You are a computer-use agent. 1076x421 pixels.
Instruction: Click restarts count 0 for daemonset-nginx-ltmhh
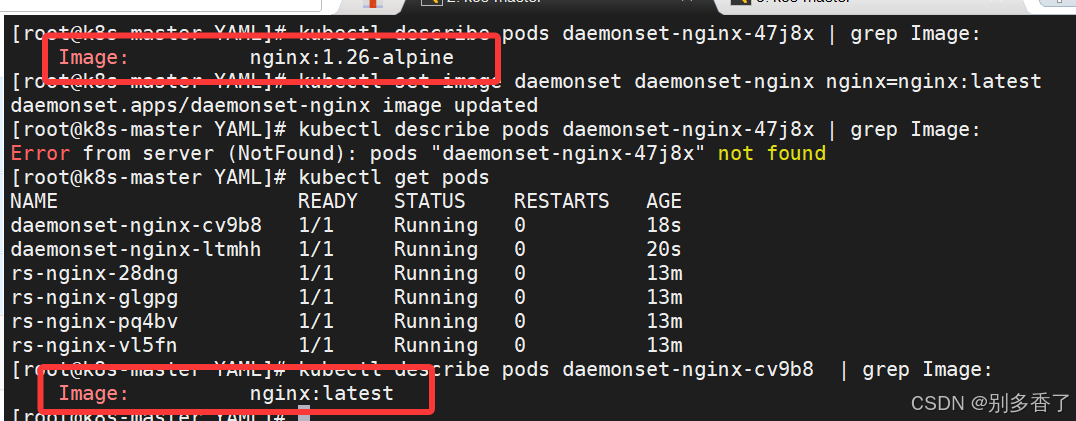pos(520,250)
